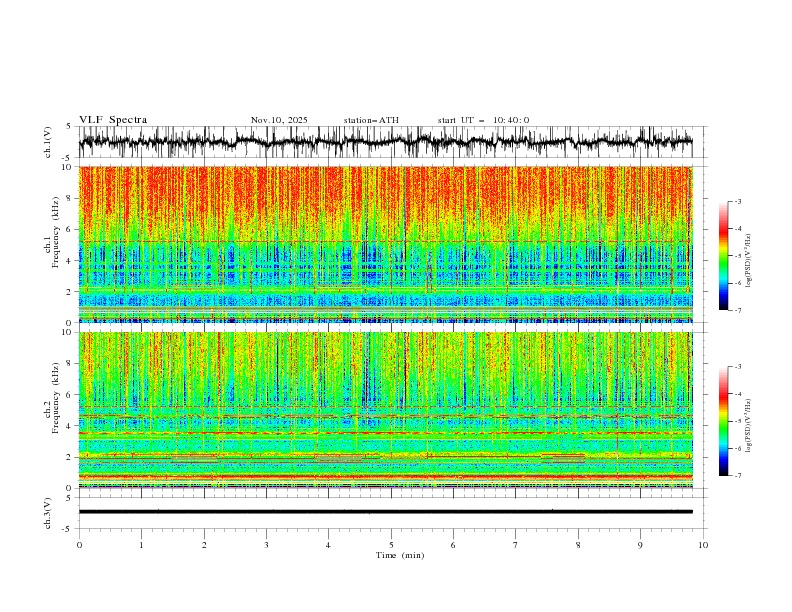Image resolution: width=792 pixels, height=612 pixels.
Task: Click the "3" tick on the time axis
Action: point(266,545)
